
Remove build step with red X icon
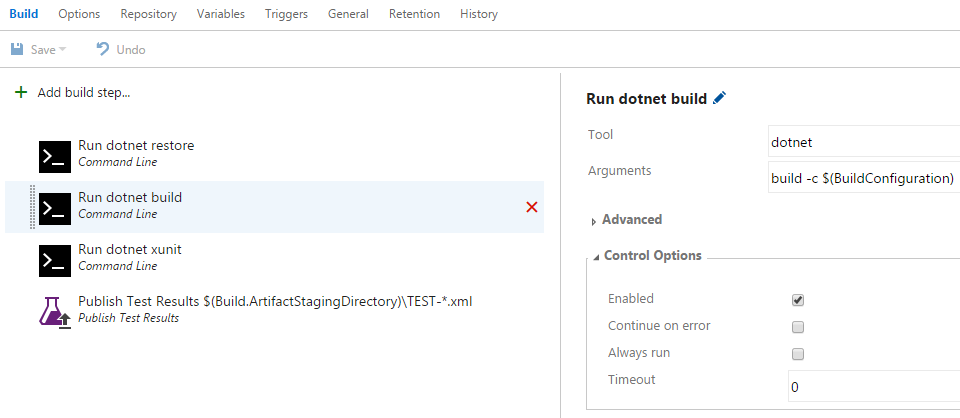pyautogui.click(x=531, y=207)
